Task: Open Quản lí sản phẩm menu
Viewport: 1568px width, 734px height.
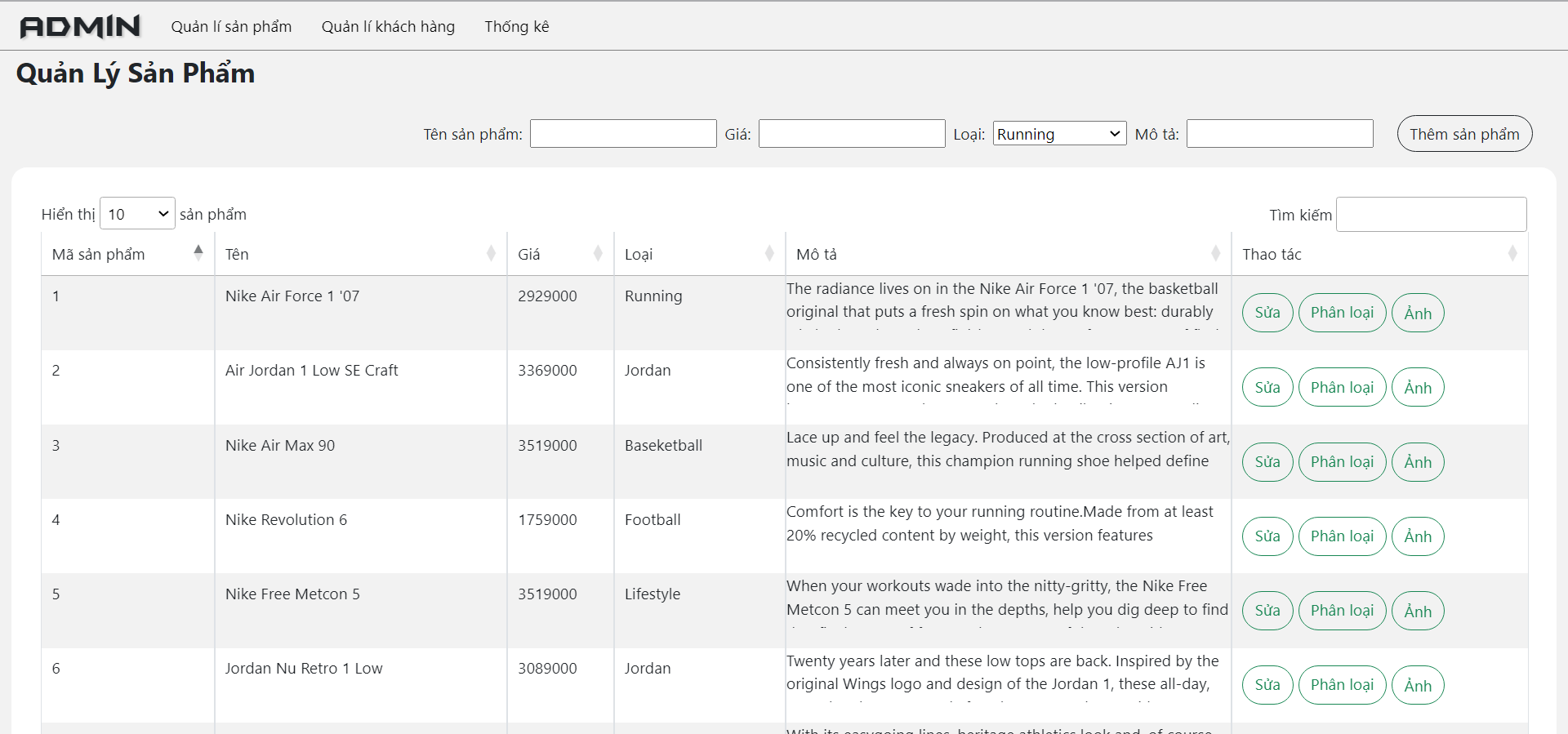Action: (x=231, y=27)
